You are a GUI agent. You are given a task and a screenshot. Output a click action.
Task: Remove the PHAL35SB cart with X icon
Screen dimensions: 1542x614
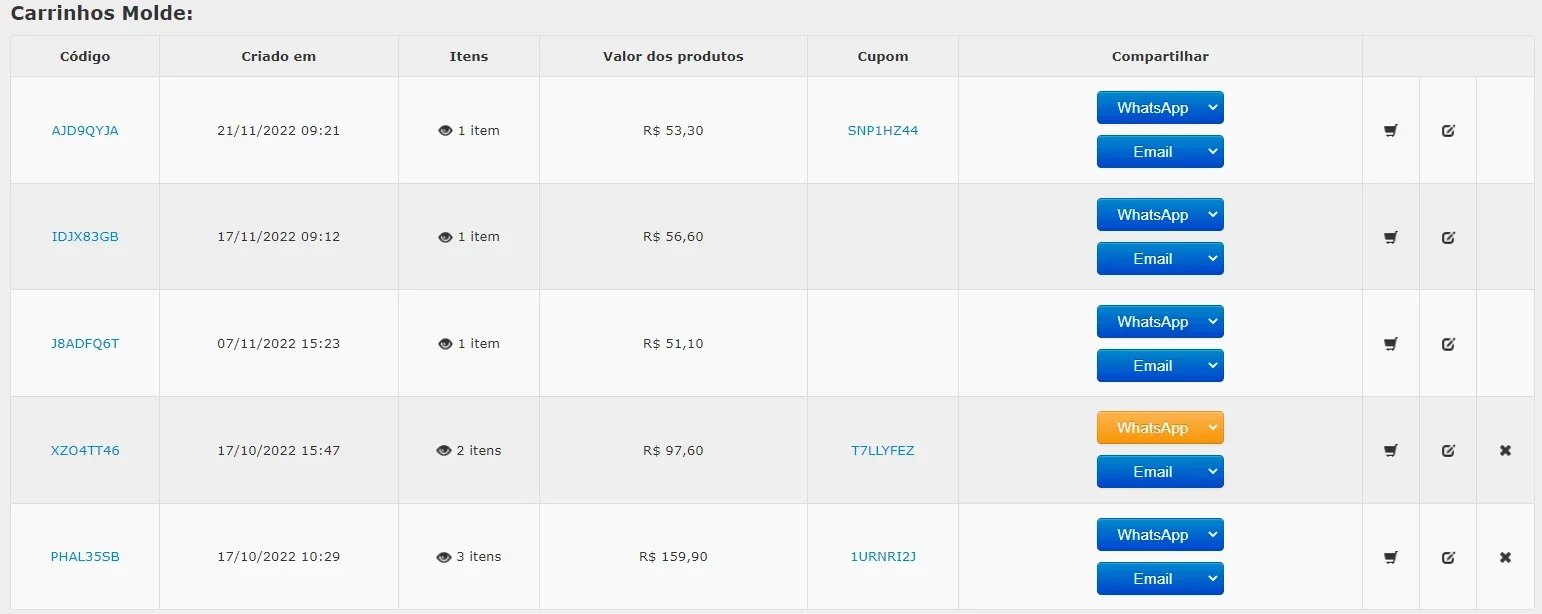pos(1505,557)
